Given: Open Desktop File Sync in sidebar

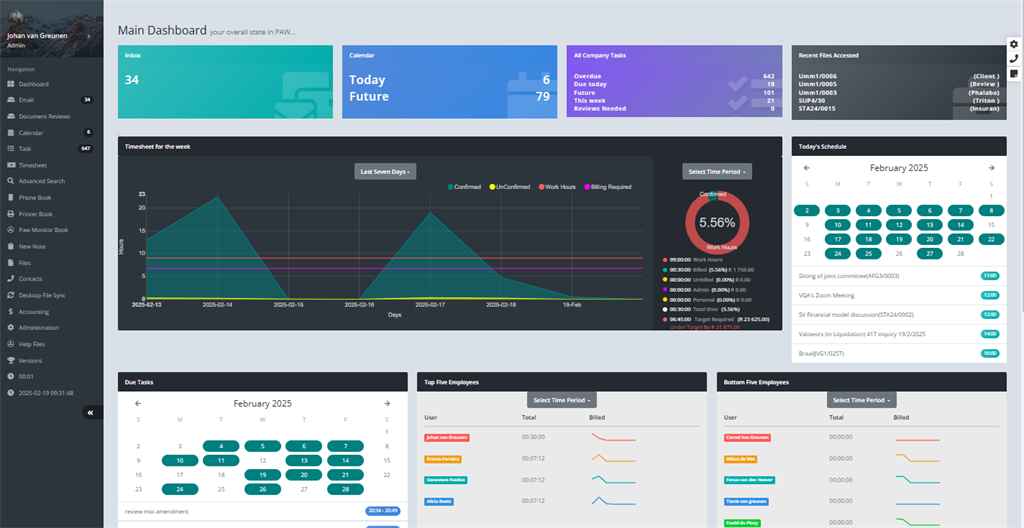Looking at the screenshot, I should click(42, 295).
